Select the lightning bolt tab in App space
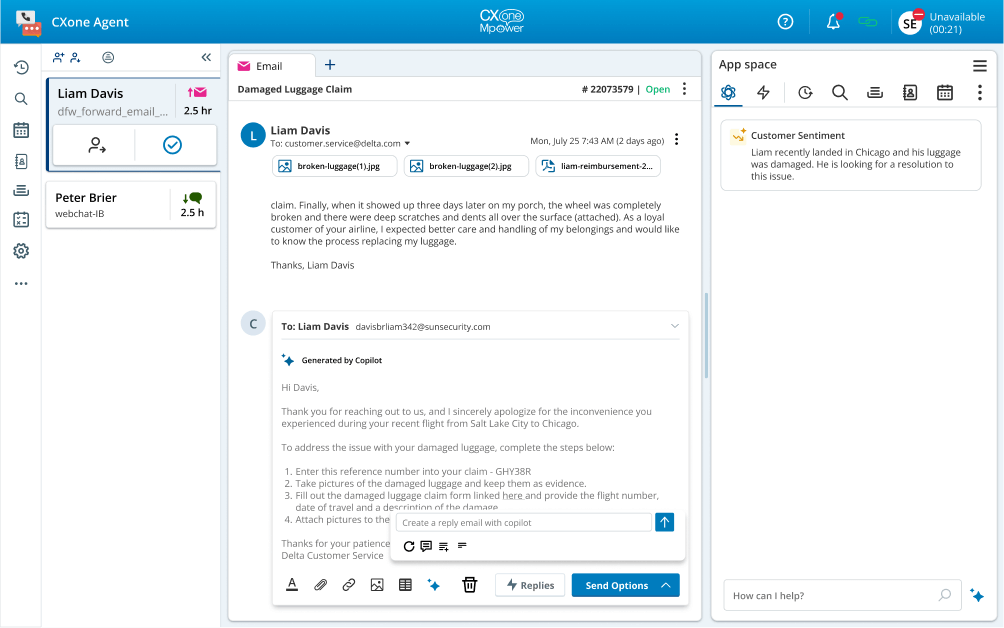Image resolution: width=1004 pixels, height=628 pixels. 763,92
